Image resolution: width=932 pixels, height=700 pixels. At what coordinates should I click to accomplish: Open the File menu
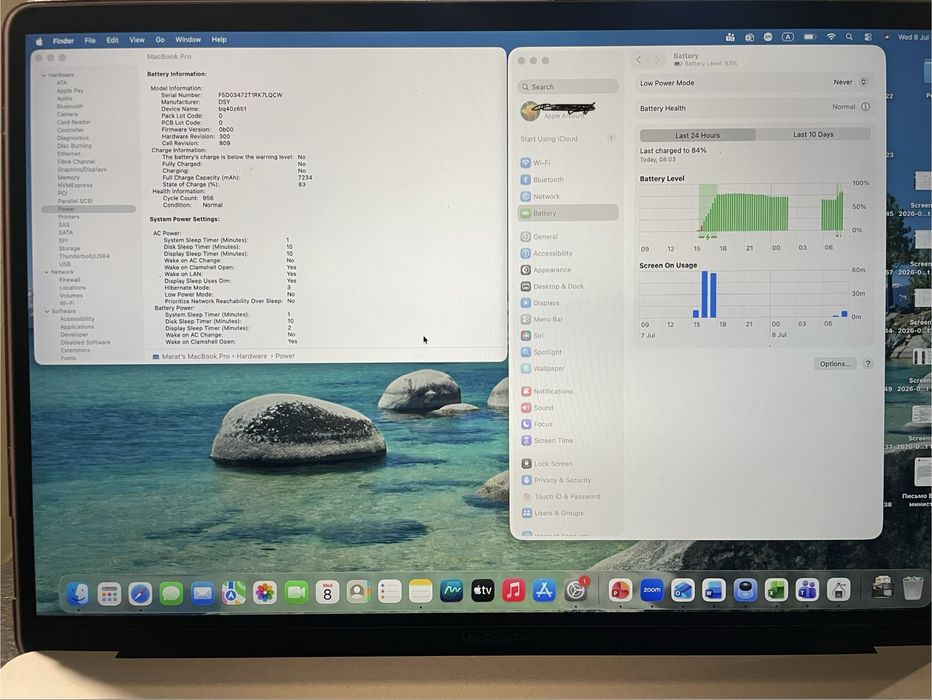[x=90, y=40]
